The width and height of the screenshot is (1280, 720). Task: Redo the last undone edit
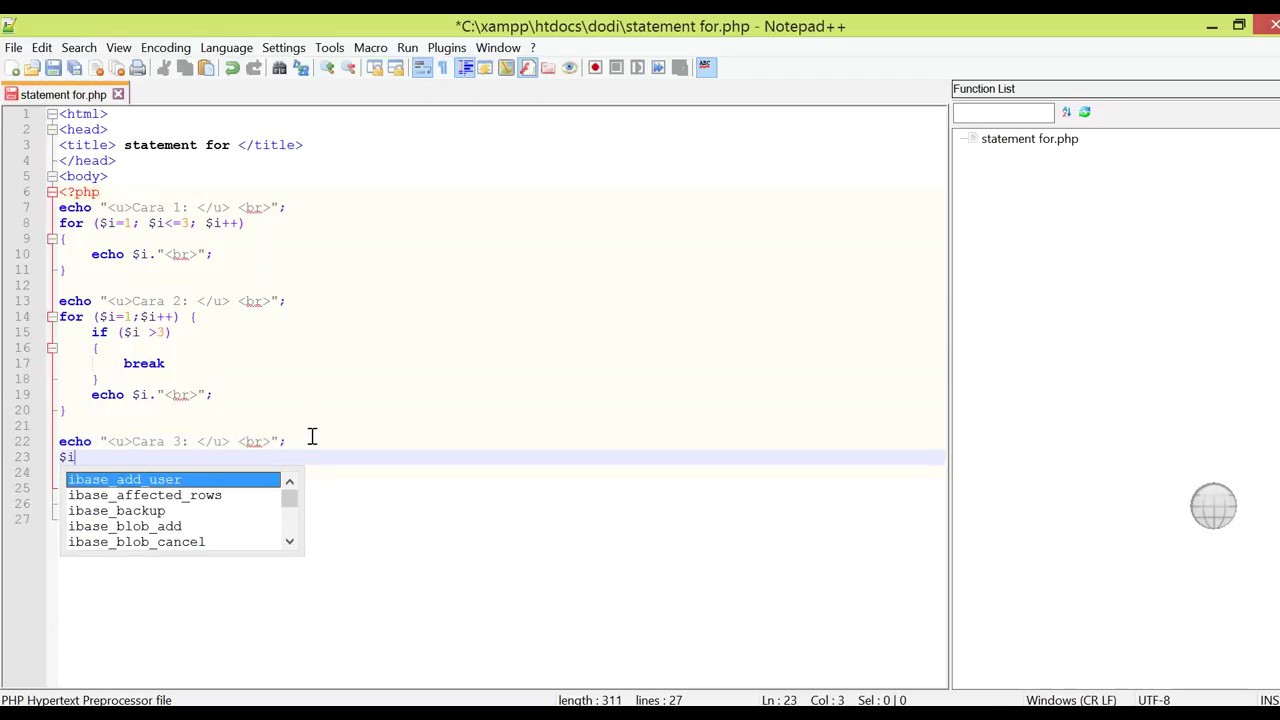click(254, 68)
